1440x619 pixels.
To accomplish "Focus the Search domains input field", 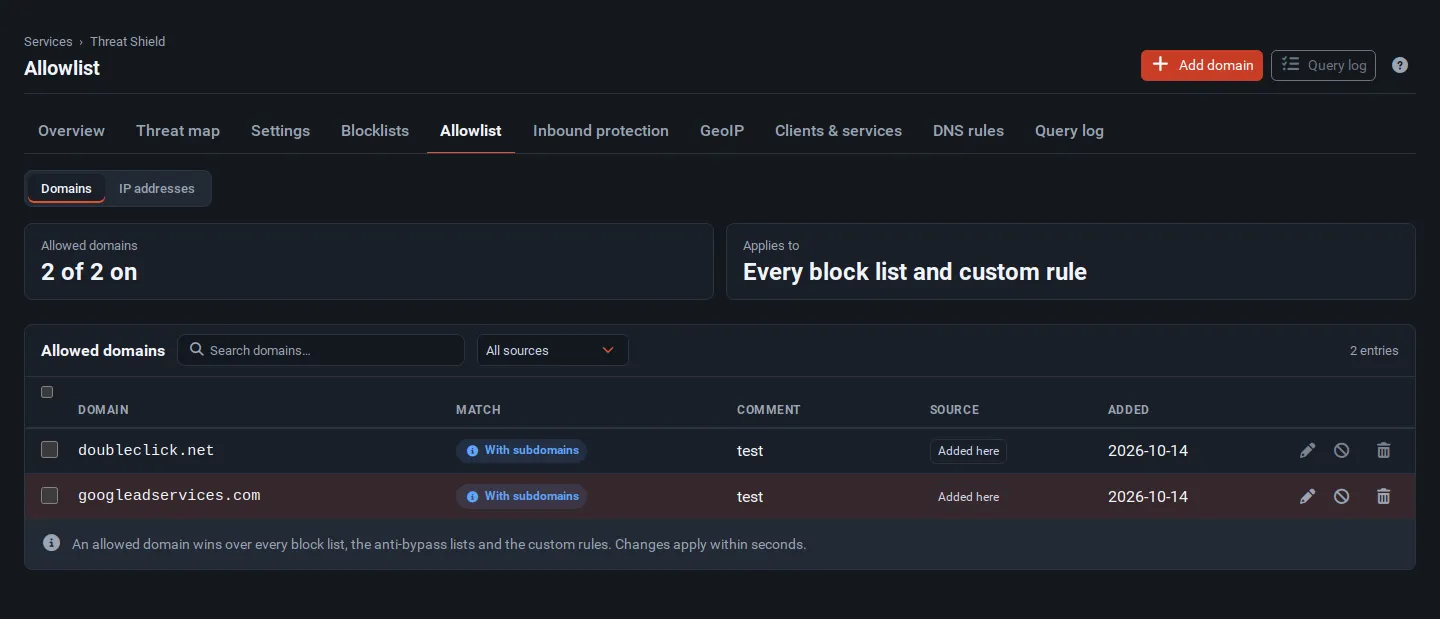I will point(321,350).
